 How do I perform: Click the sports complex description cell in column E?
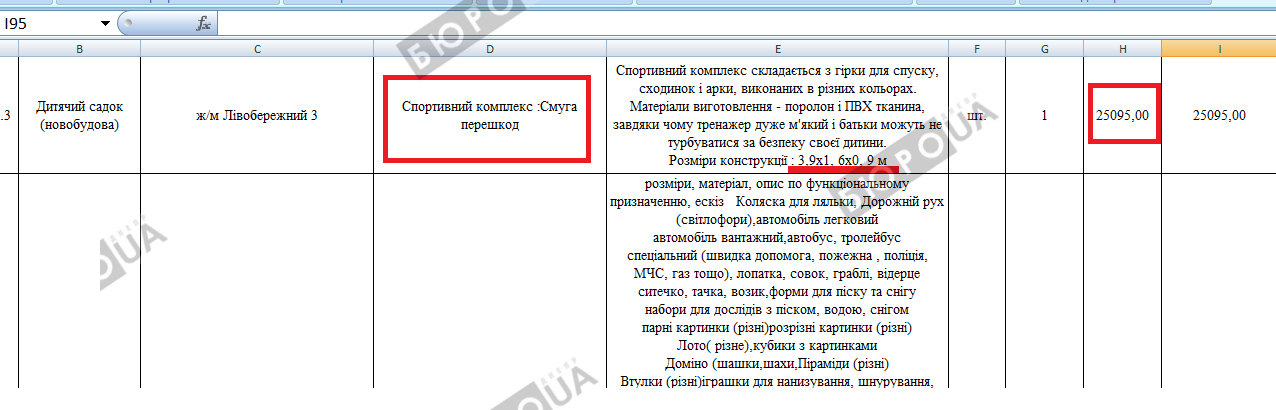[x=777, y=115]
